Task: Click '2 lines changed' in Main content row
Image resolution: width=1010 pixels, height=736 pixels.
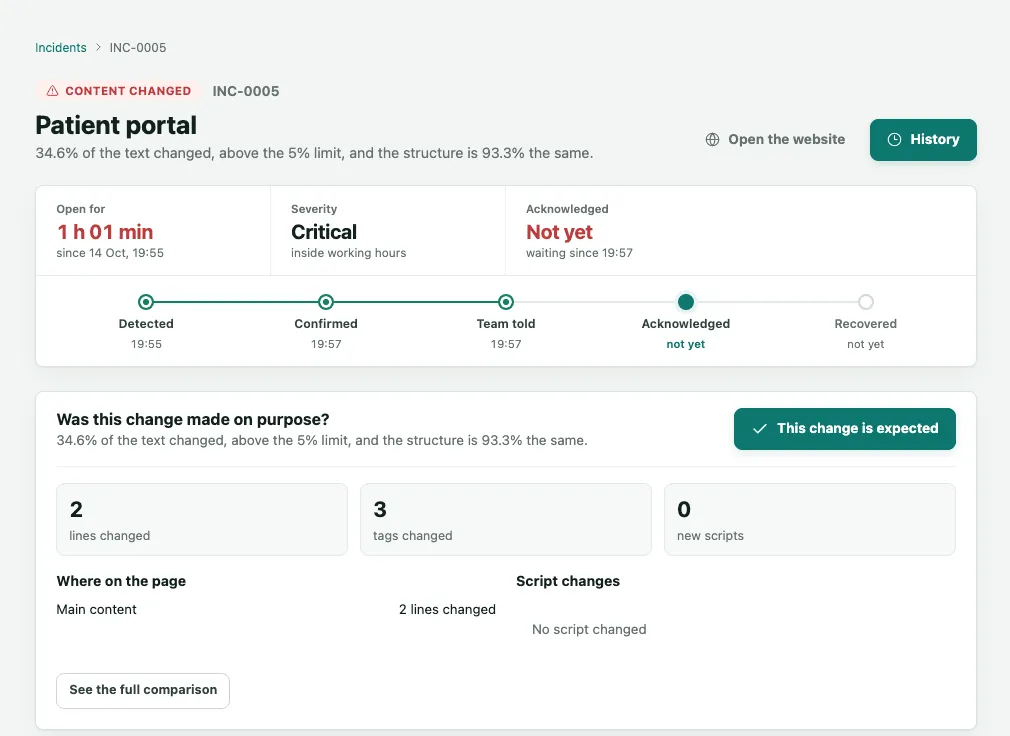Action: tap(447, 610)
